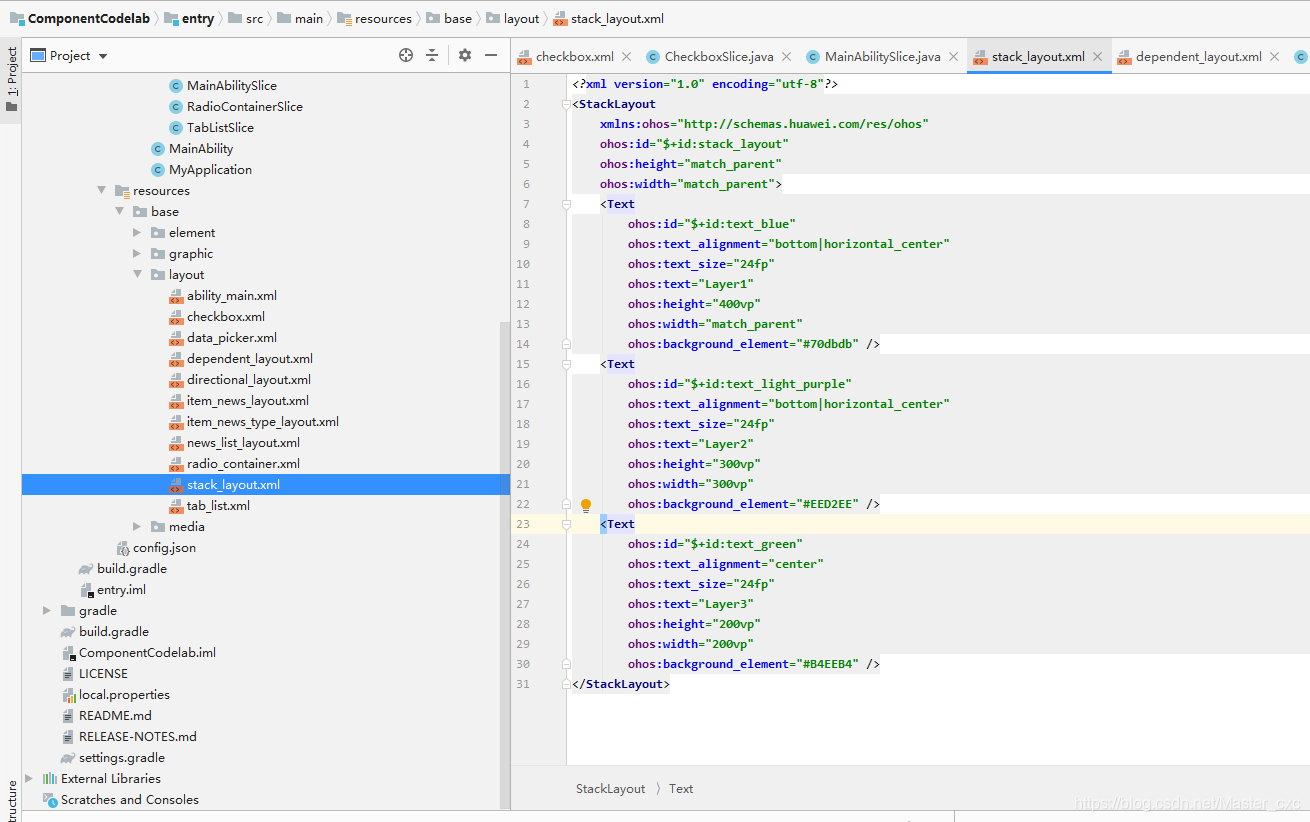Click the config.json file icon
The image size is (1310, 822).
(x=123, y=548)
